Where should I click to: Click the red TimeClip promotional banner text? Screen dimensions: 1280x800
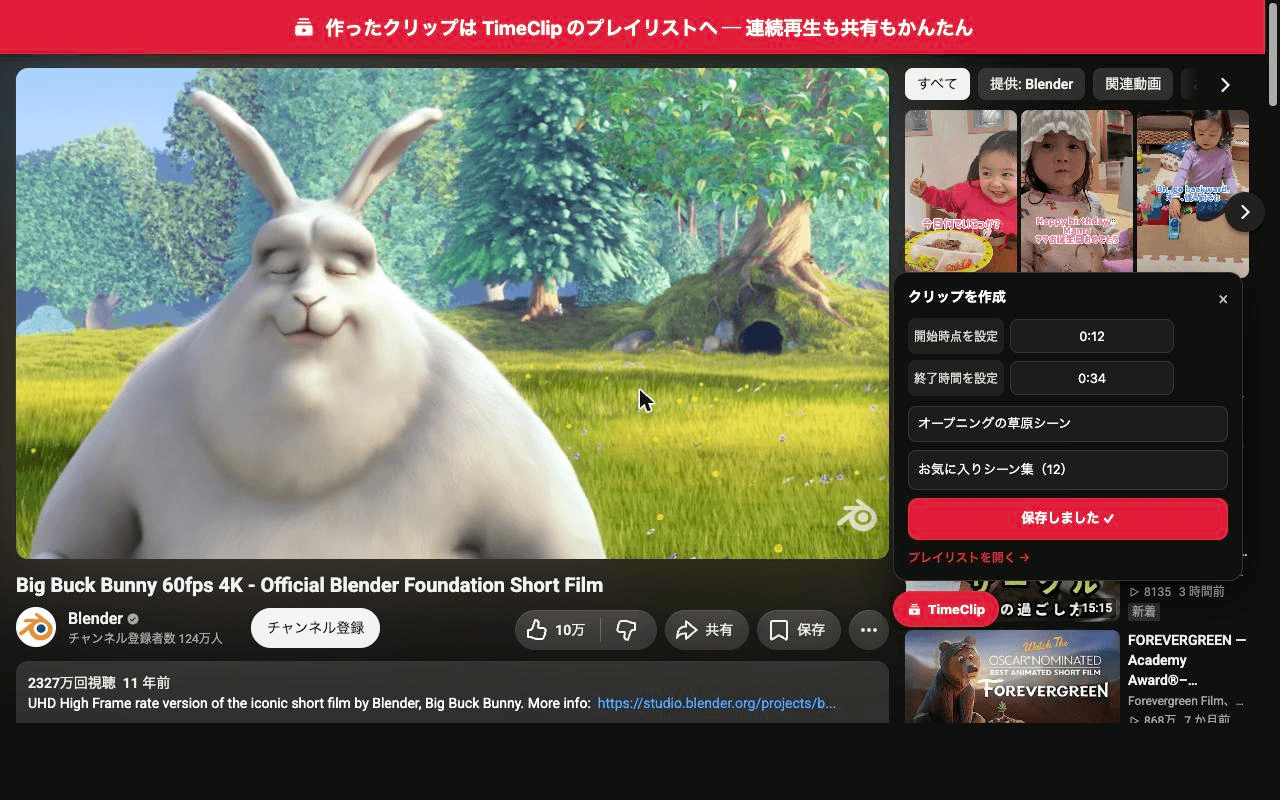point(649,28)
